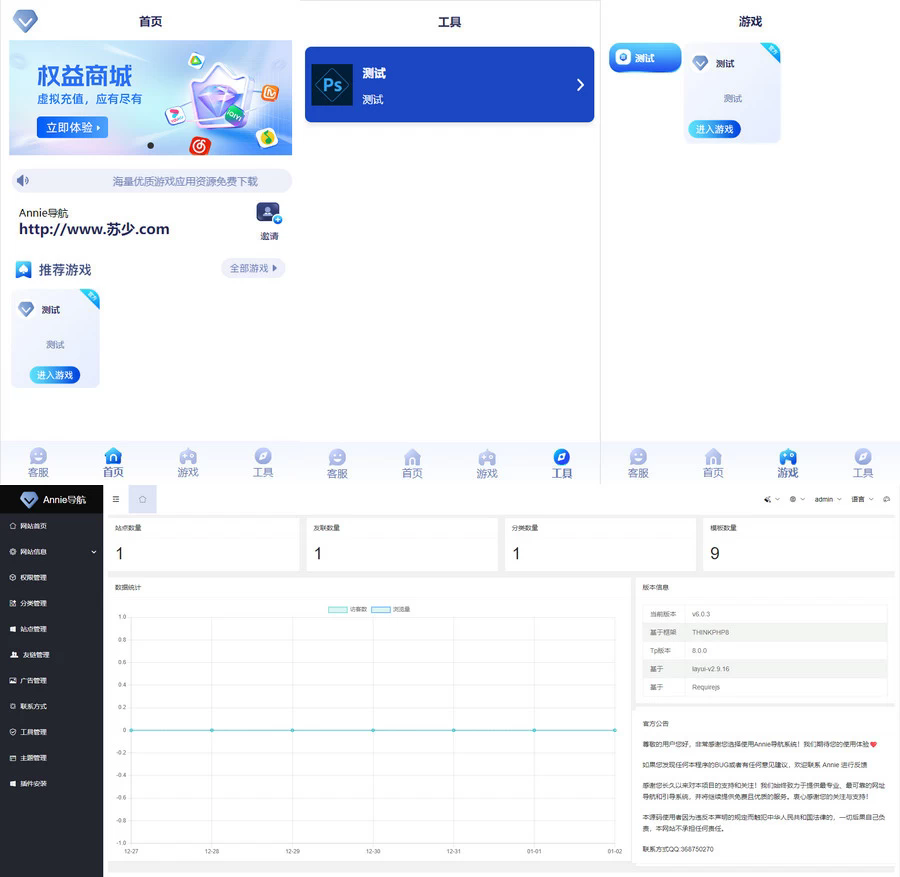Image resolution: width=900 pixels, height=877 pixels.
Task: Open the 客服 customer service icon in bottom navigation
Action: [x=38, y=458]
